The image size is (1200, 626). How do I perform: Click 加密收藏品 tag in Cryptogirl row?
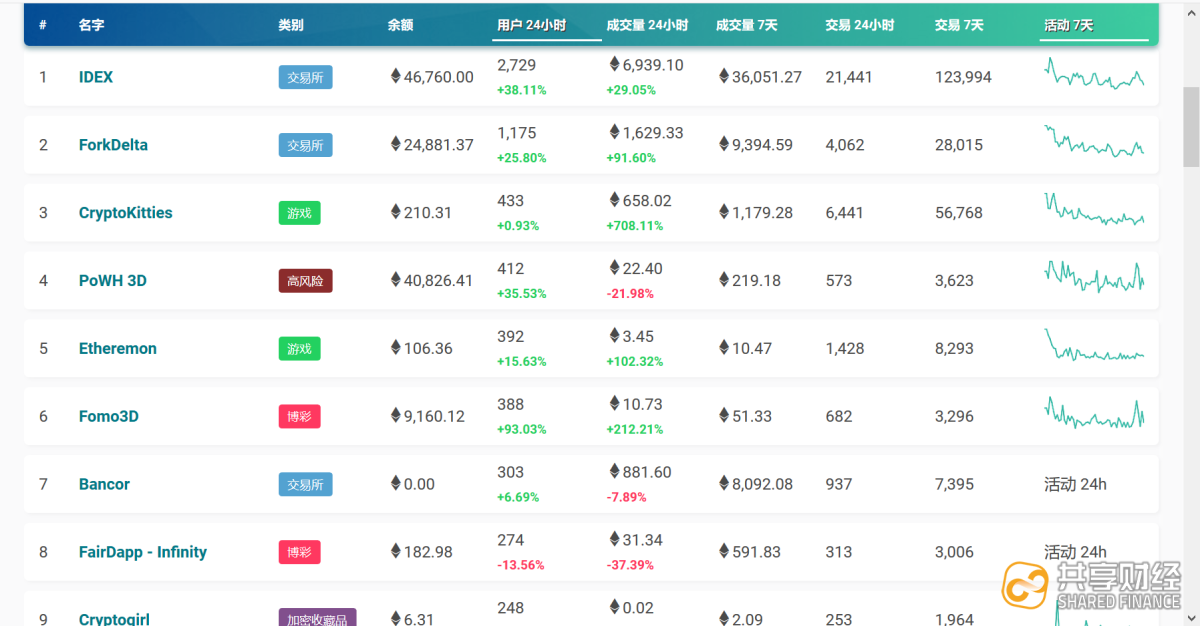(x=317, y=619)
